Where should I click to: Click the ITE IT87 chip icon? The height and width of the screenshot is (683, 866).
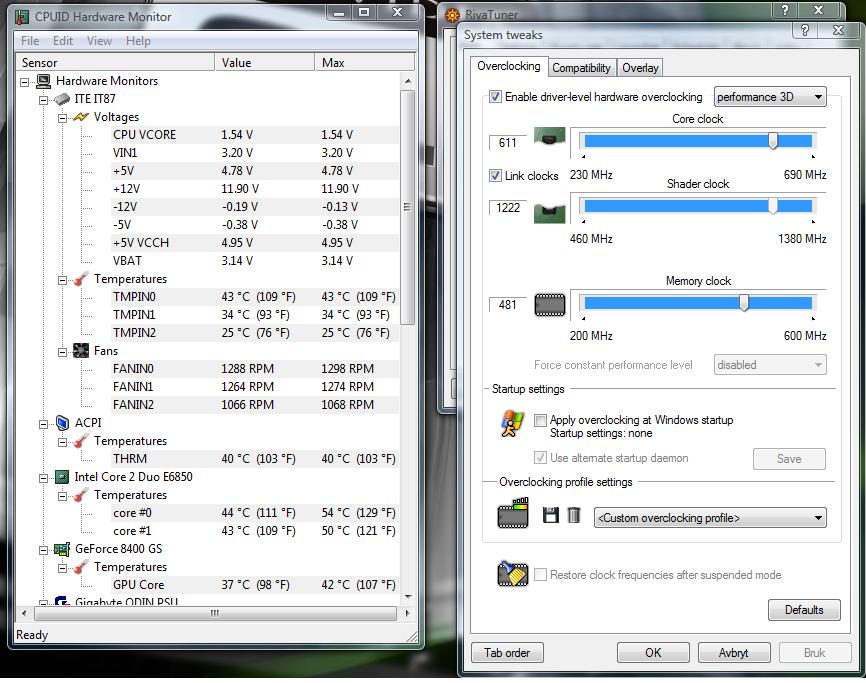click(62, 99)
